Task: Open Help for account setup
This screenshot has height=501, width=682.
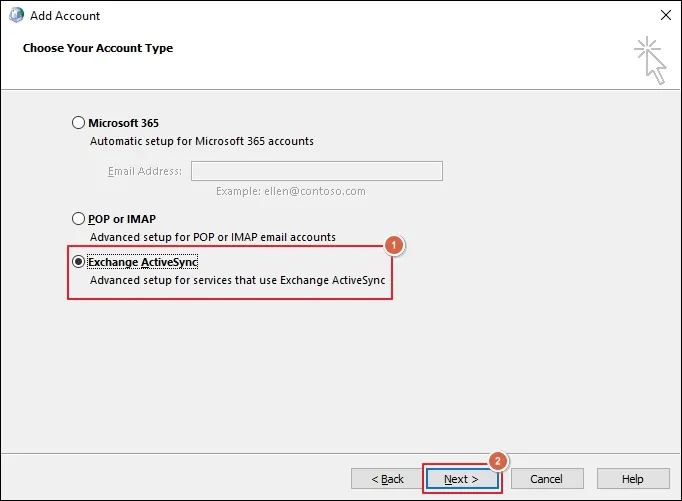Action: click(x=633, y=479)
